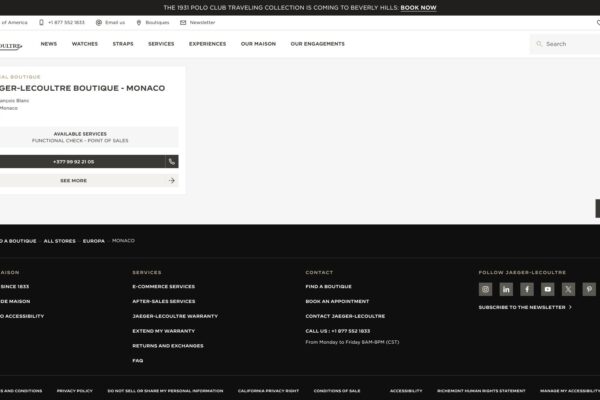Open the Pinterest social icon

(x=589, y=289)
